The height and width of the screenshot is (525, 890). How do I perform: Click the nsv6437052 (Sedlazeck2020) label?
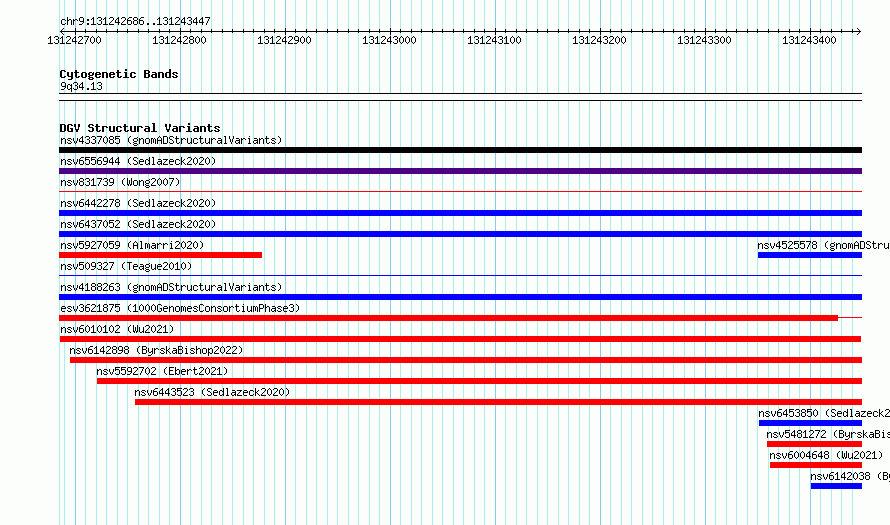tap(138, 224)
